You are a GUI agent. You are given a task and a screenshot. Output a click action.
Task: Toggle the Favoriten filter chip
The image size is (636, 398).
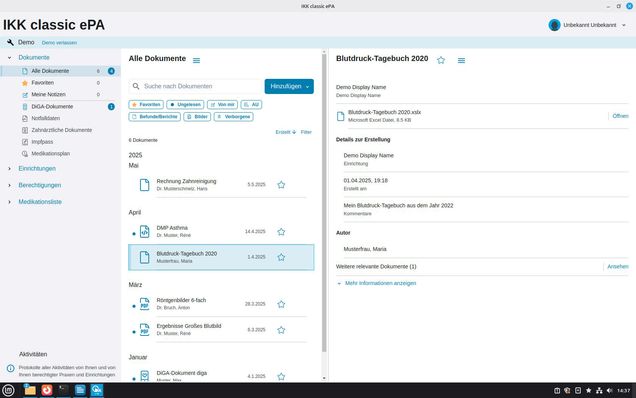point(146,105)
